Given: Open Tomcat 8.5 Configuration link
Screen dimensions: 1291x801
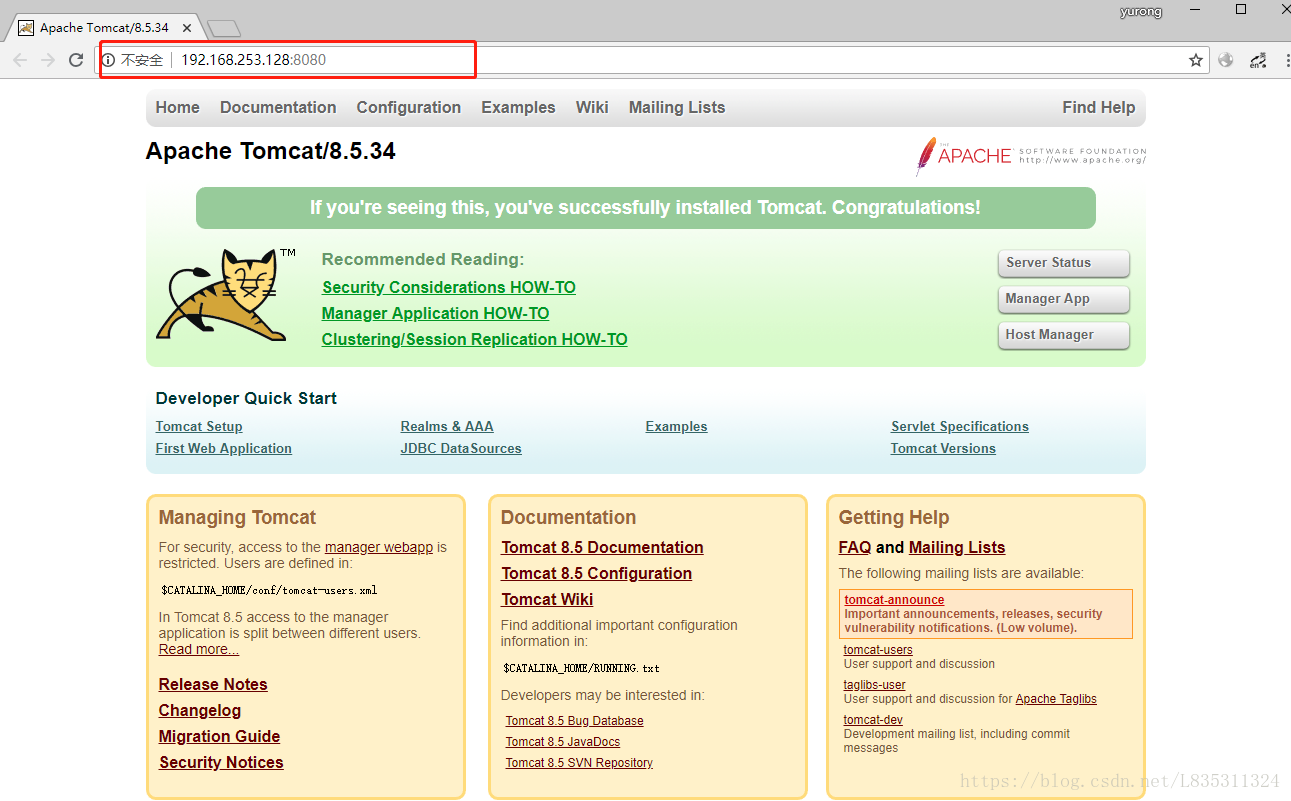Looking at the screenshot, I should click(x=597, y=574).
